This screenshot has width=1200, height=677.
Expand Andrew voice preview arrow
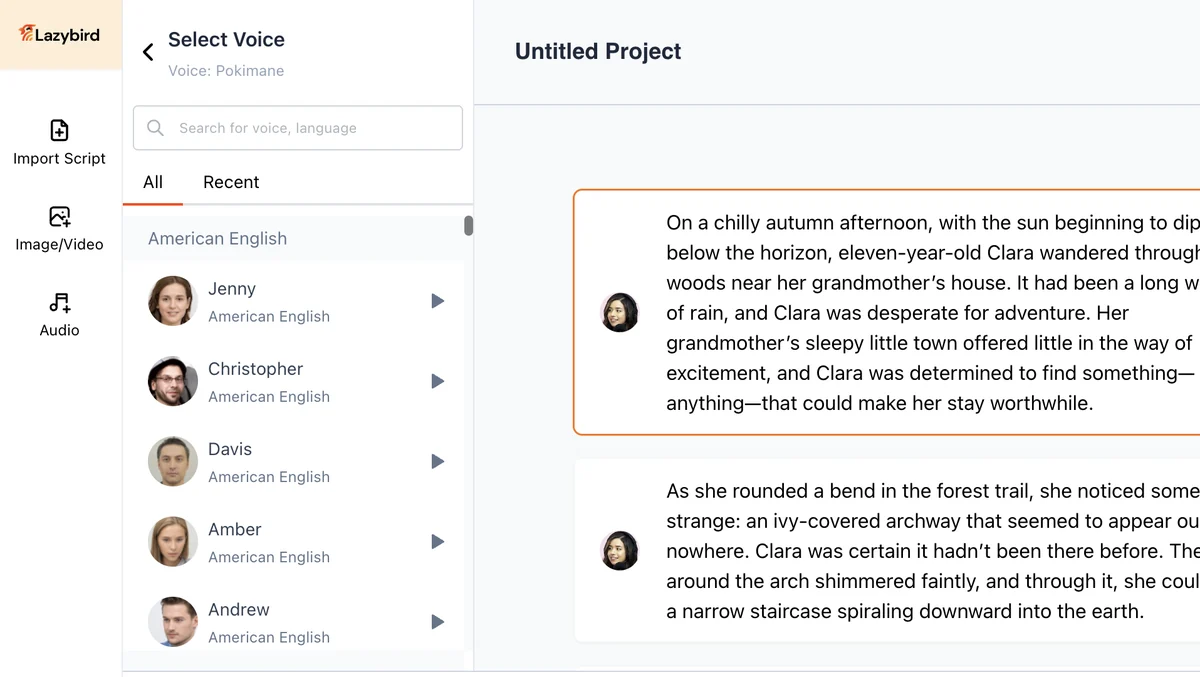437,621
